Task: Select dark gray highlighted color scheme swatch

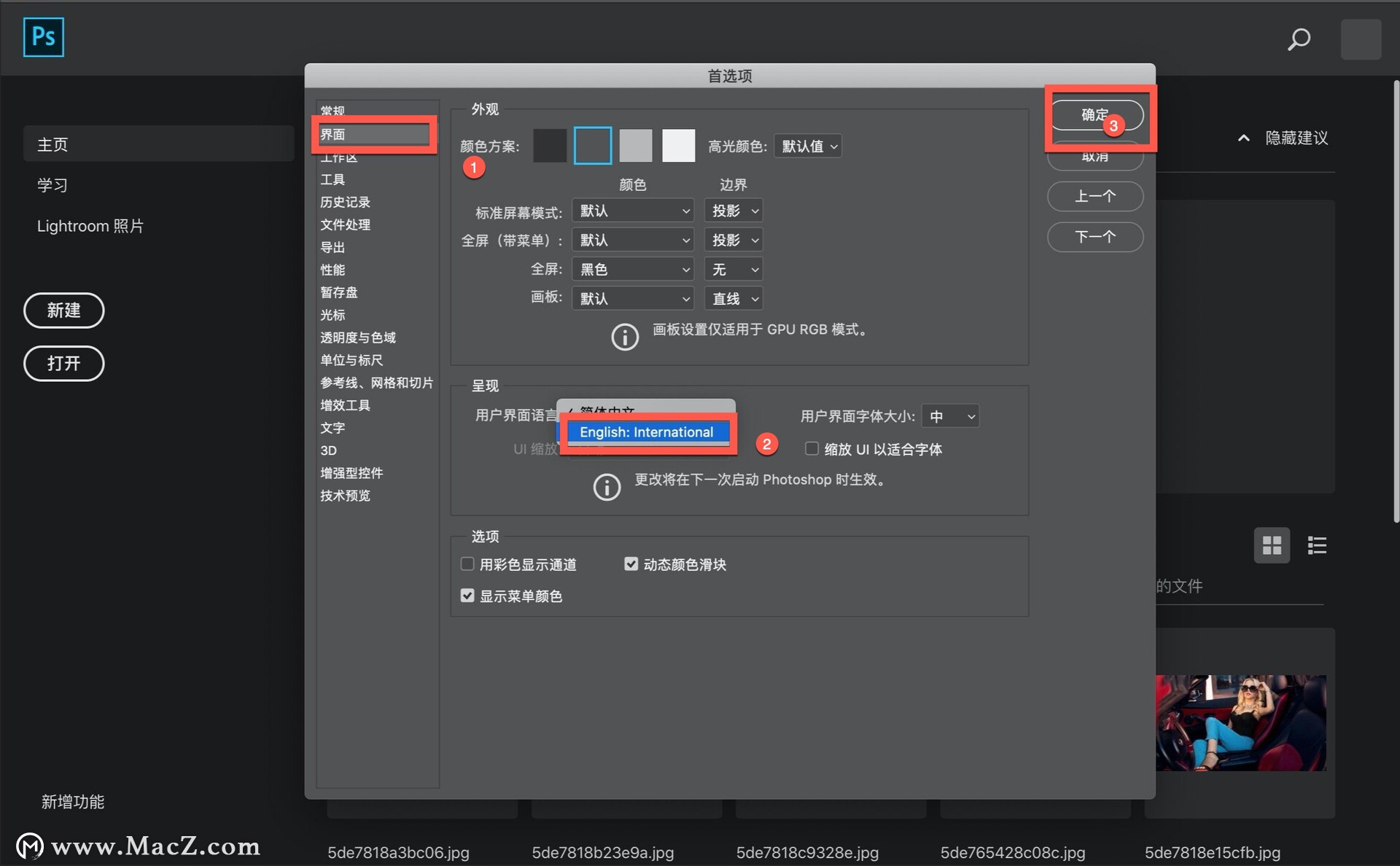Action: pos(593,146)
